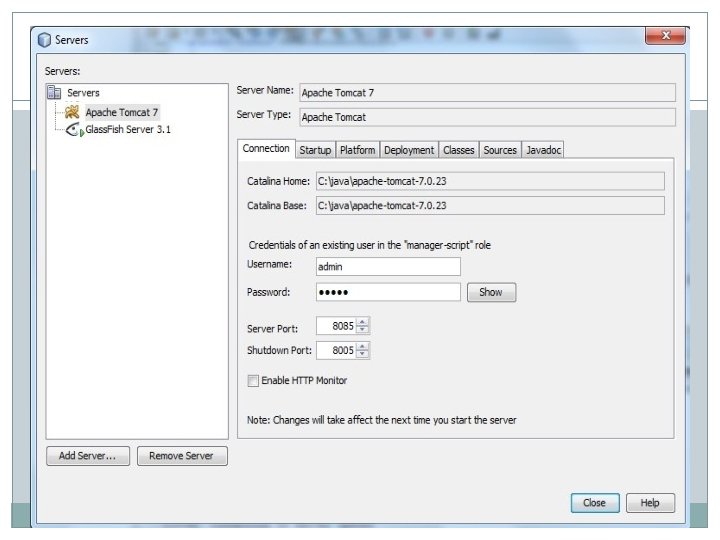Close the Servers window with red X
The image size is (720, 540).
(665, 35)
